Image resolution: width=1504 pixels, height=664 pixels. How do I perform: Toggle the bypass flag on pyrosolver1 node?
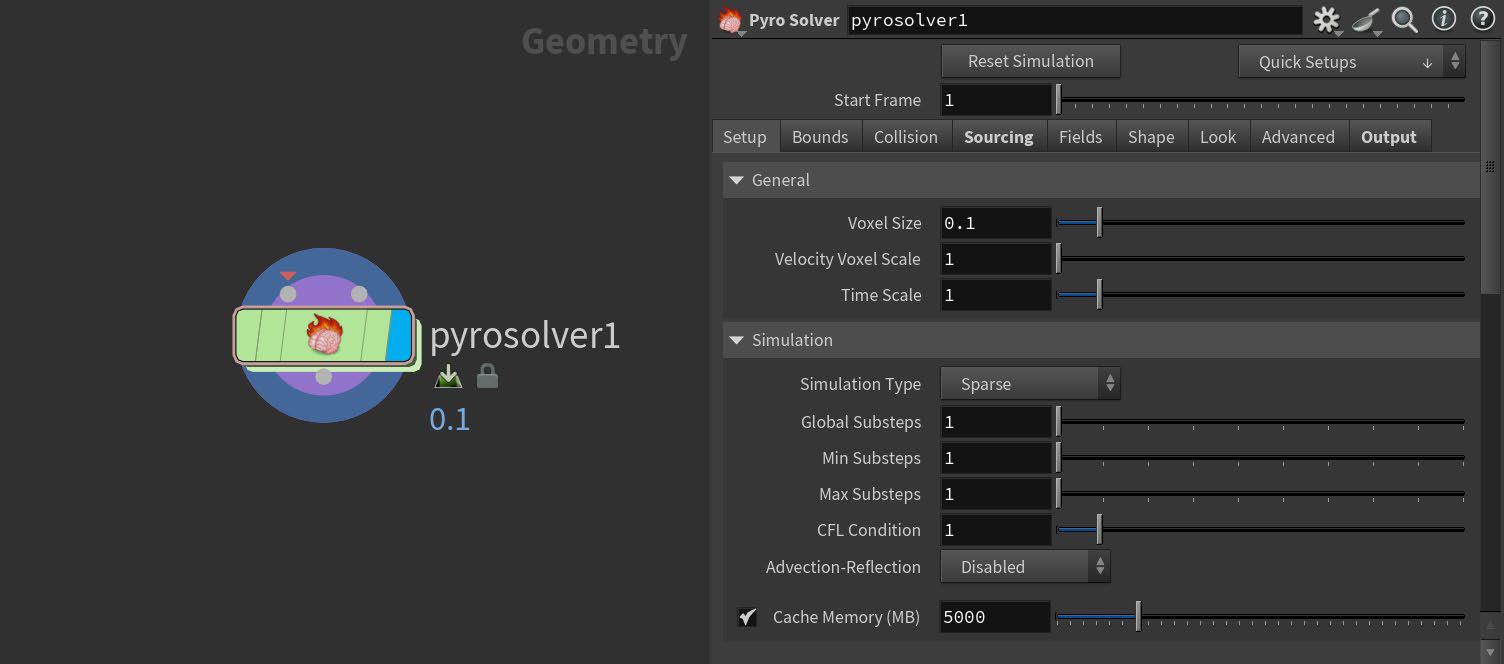(249, 335)
